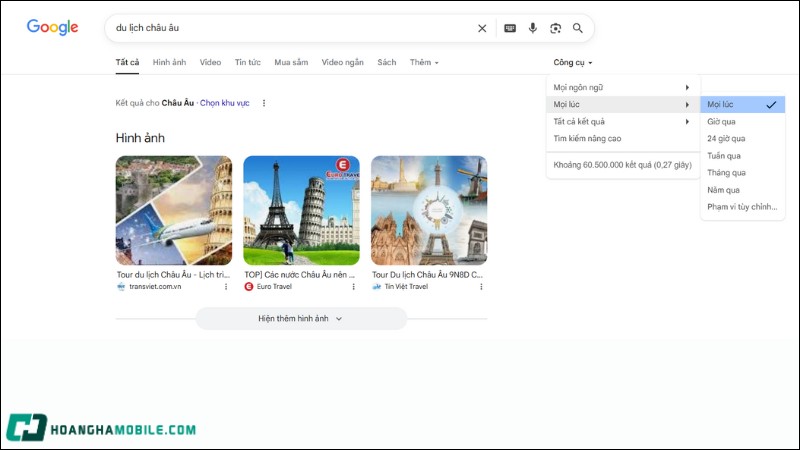Viewport: 800px width, 450px height.
Task: Click the Google logo
Action: tap(52, 27)
